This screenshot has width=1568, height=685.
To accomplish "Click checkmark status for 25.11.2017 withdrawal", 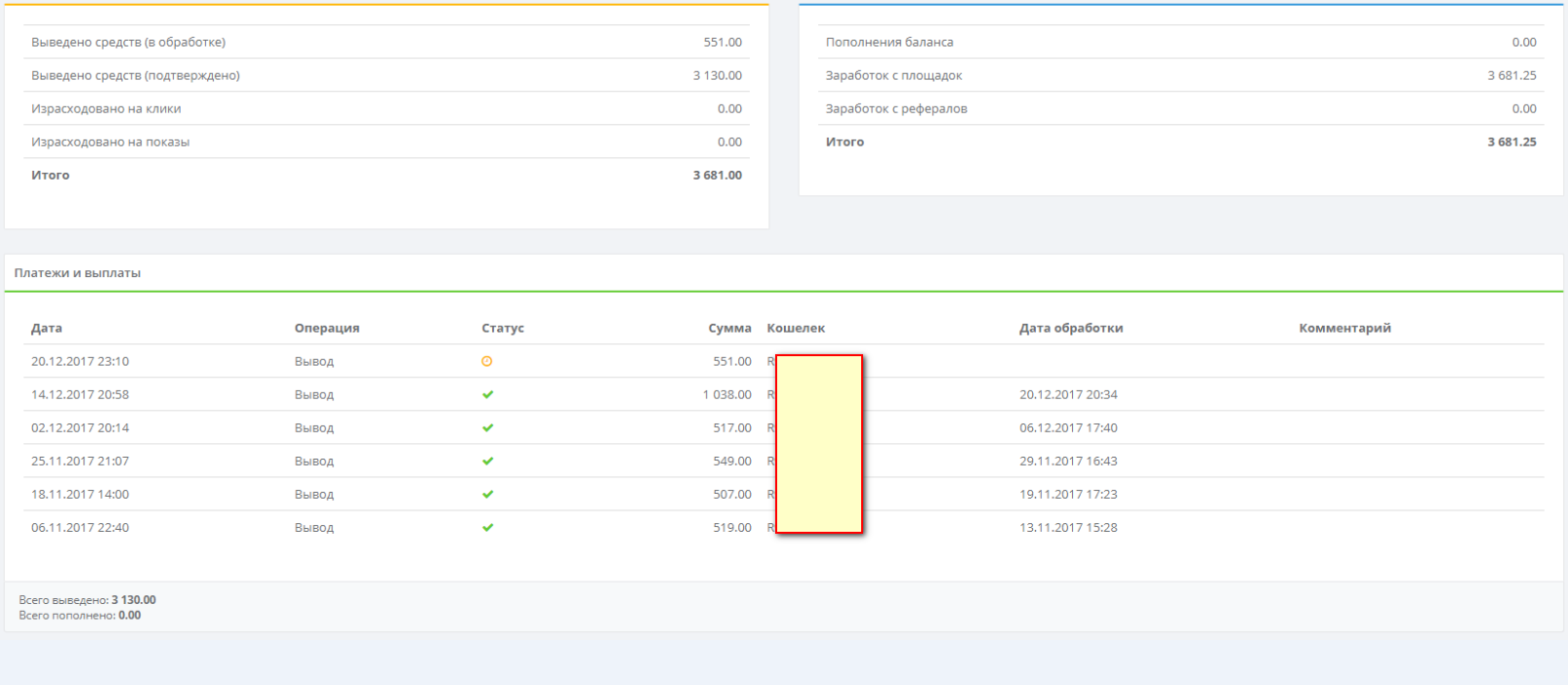I will point(487,461).
